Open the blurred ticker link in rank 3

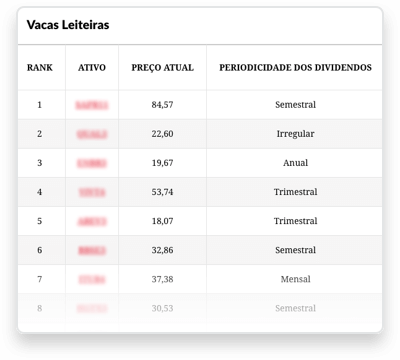[92, 163]
